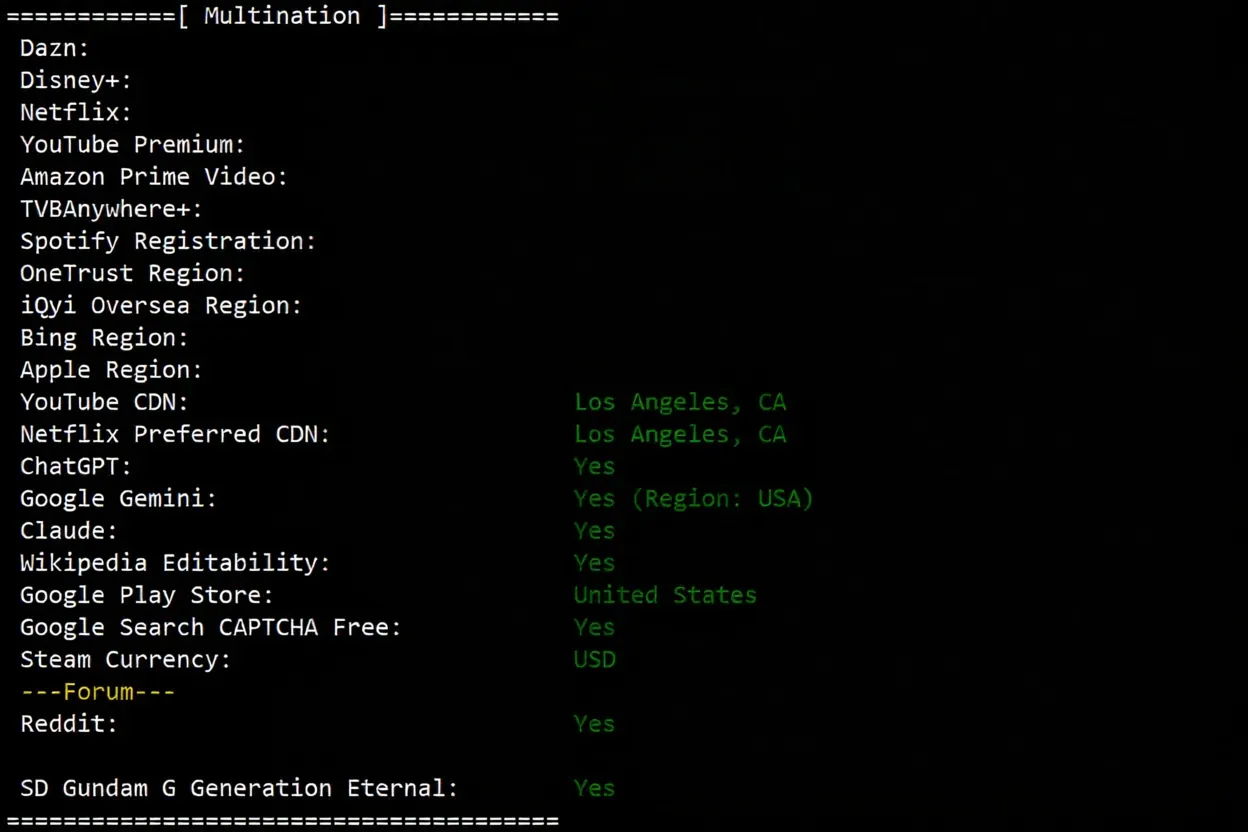Select the Yes value for SD Gundam

click(594, 788)
